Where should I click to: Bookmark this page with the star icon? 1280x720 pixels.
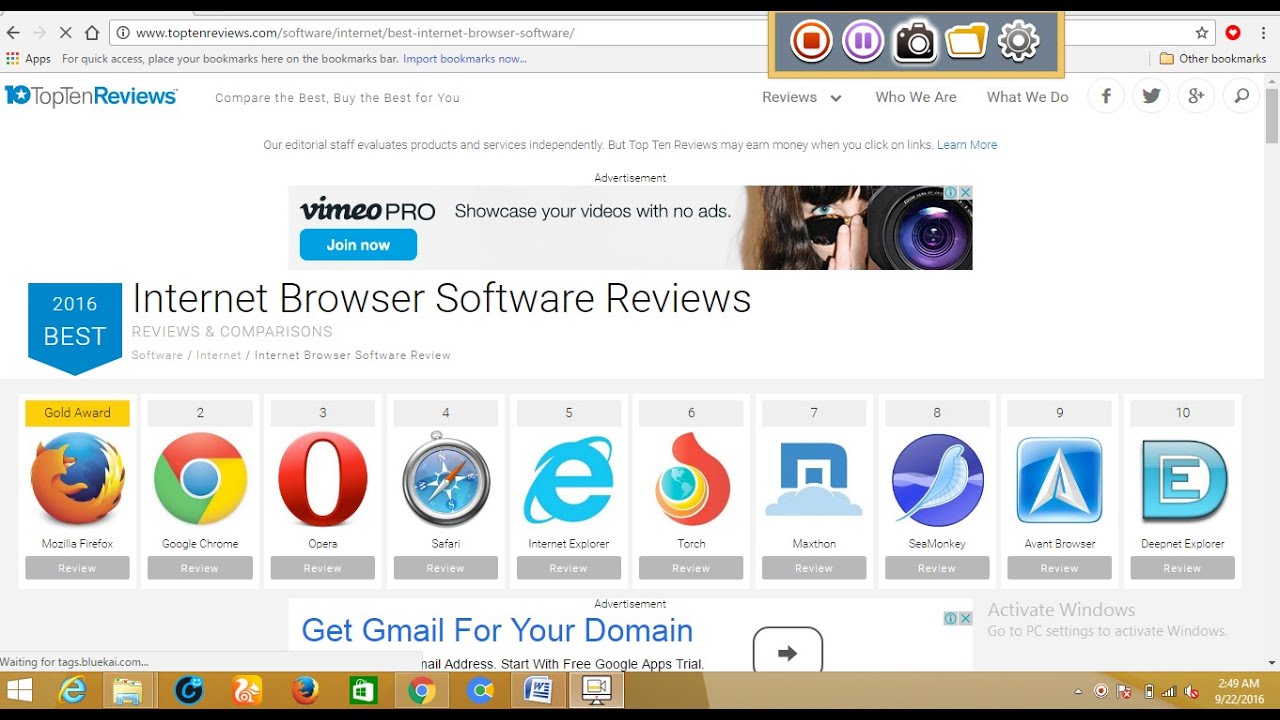(1203, 33)
